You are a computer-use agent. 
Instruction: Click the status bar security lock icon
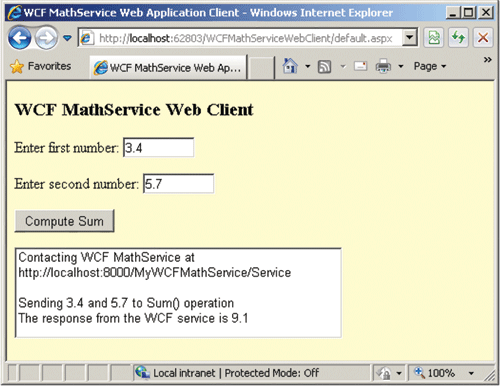384,373
